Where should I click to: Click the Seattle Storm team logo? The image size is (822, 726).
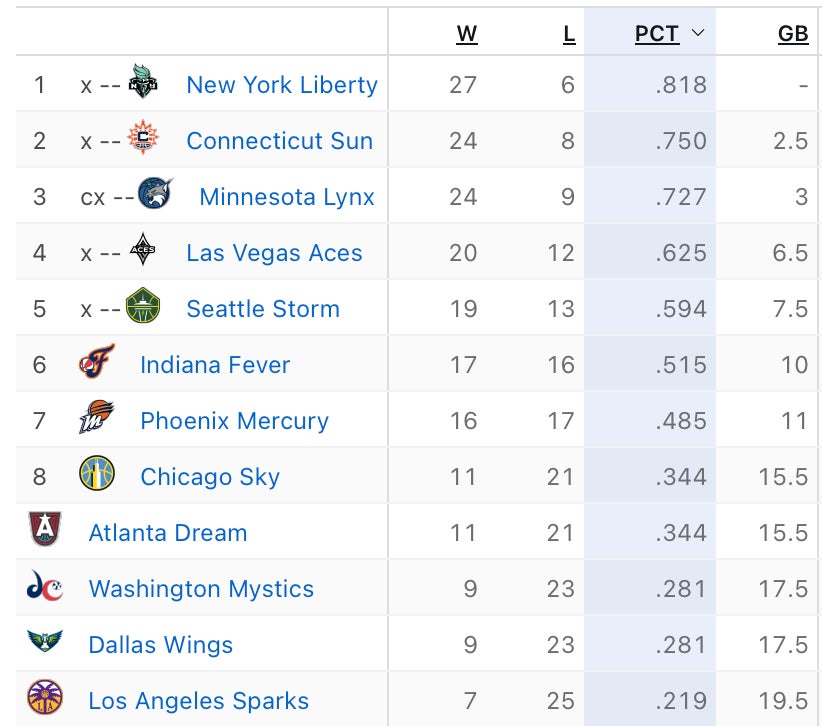143,307
